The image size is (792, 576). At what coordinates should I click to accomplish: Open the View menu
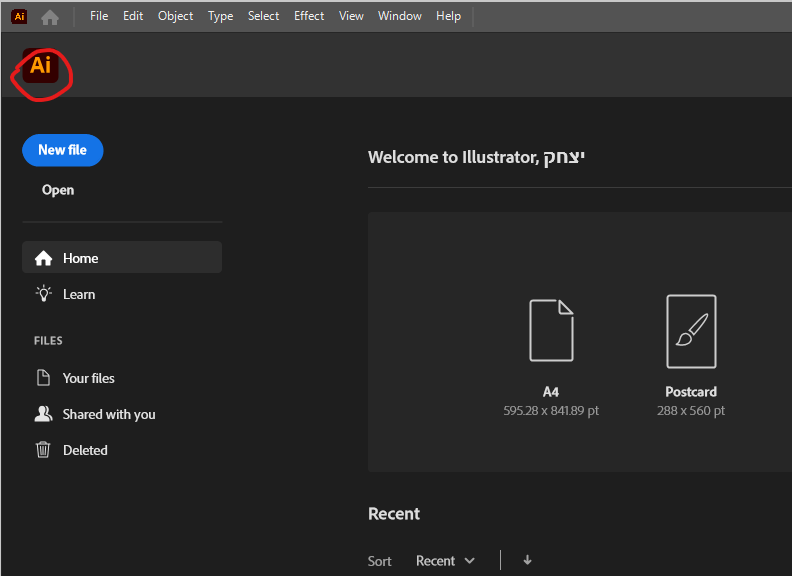coord(351,16)
